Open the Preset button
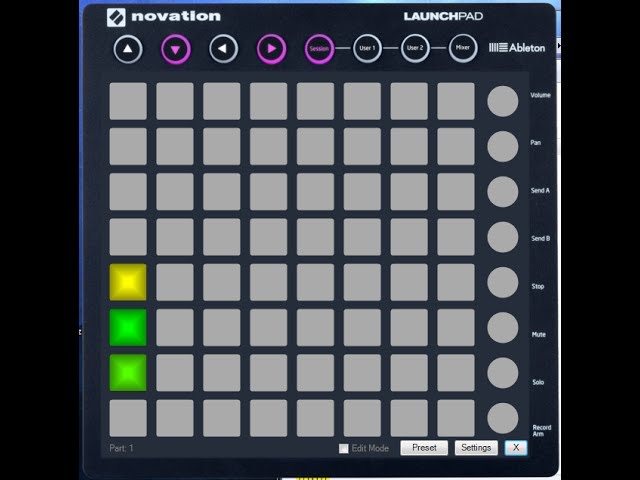This screenshot has height=480, width=640. tap(424, 448)
